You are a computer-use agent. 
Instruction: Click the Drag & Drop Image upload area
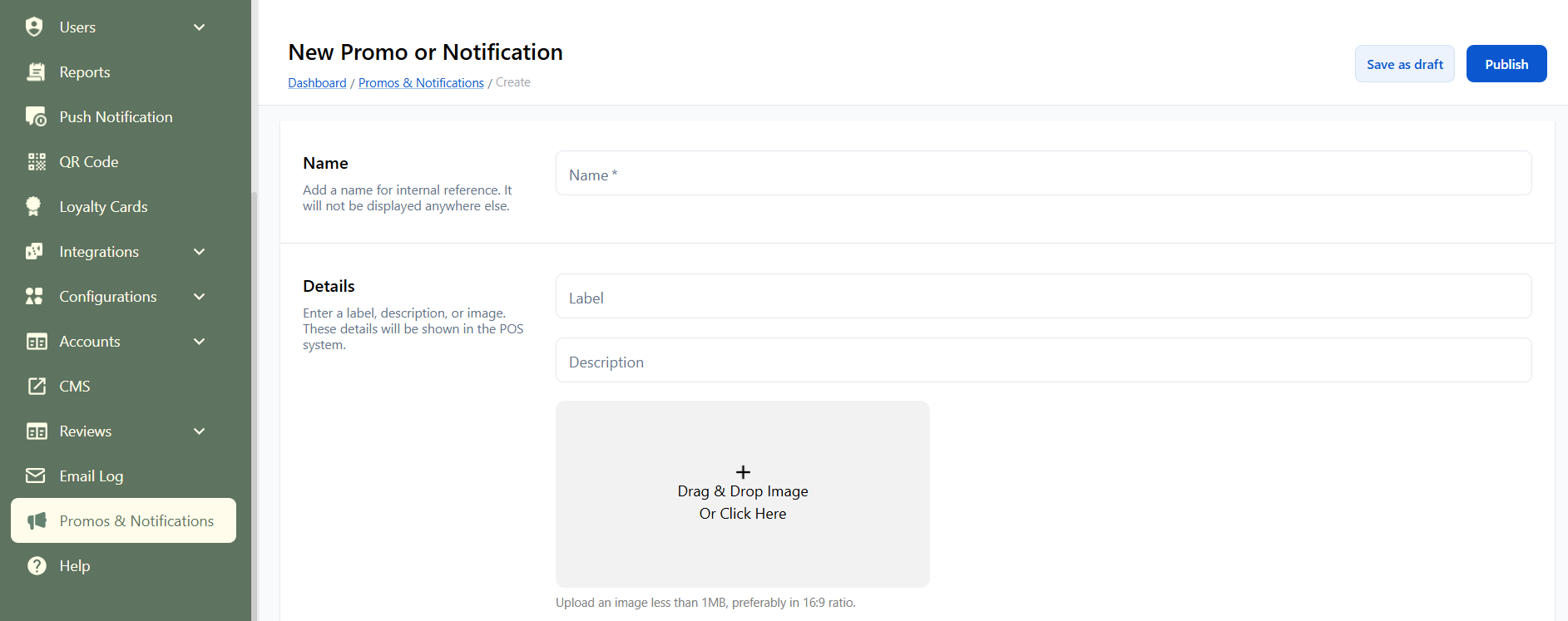pyautogui.click(x=742, y=495)
